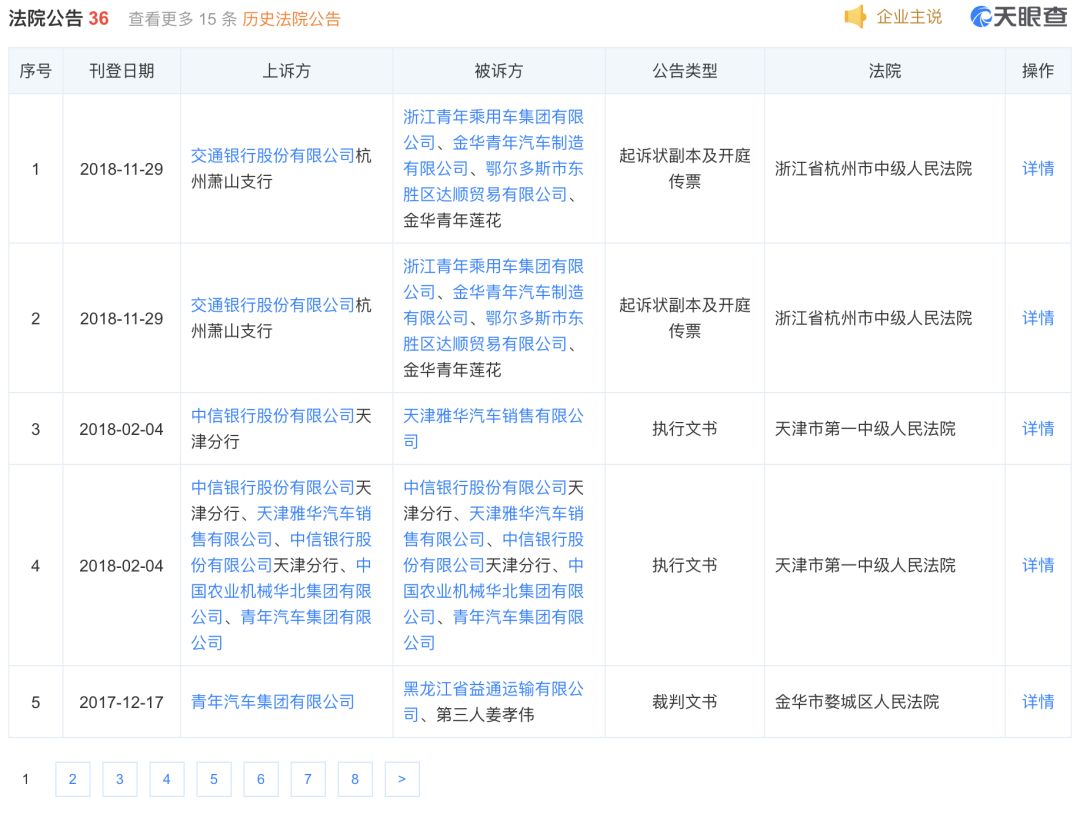
Task: Go to page 8
Action: pos(355,779)
